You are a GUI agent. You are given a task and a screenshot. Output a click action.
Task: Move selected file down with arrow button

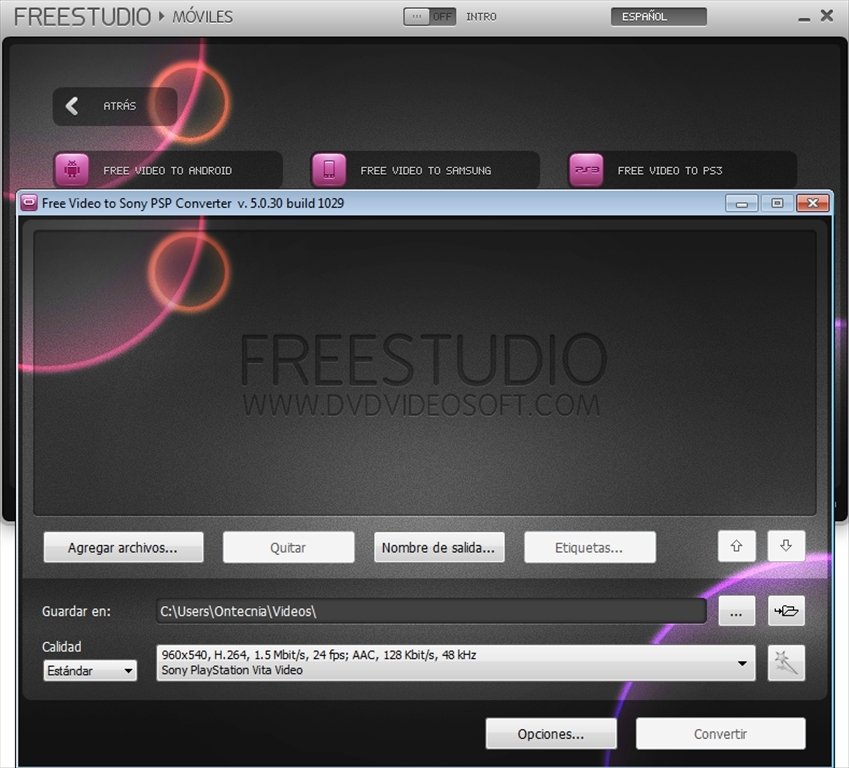click(x=786, y=546)
